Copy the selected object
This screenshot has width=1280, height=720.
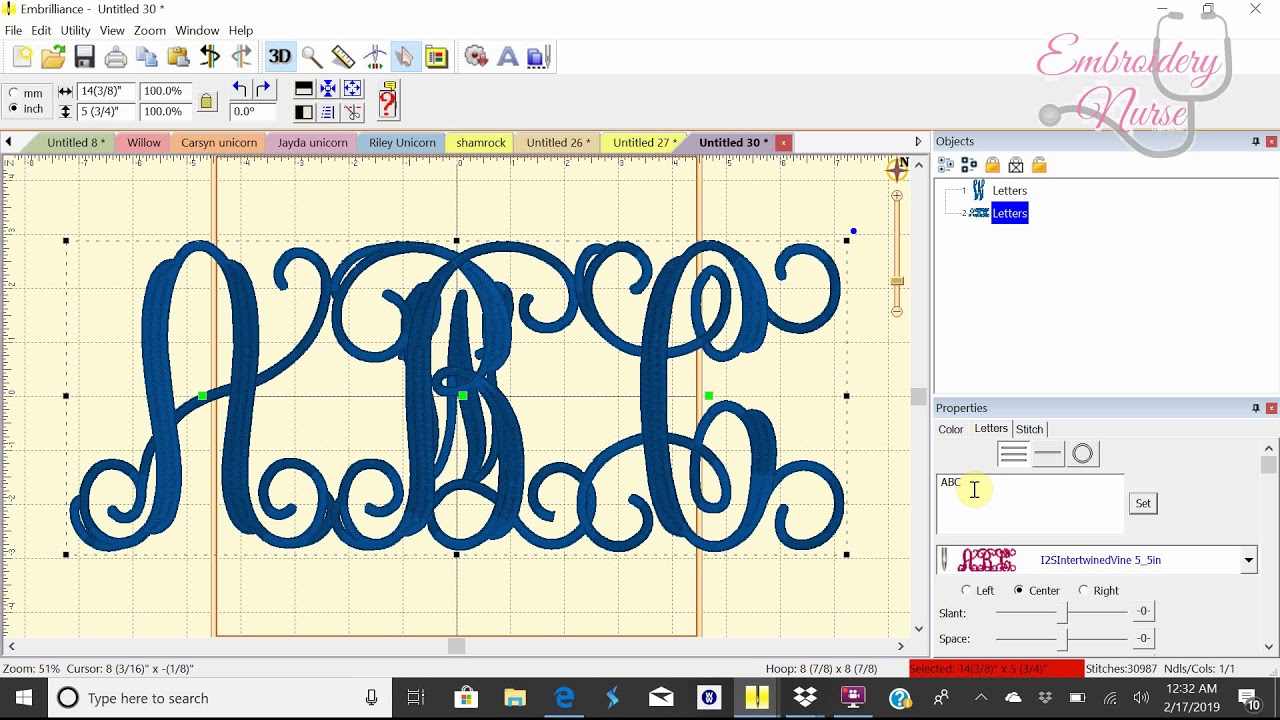pos(147,57)
